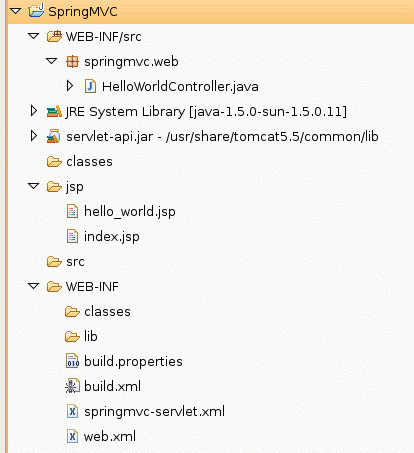Click the lib folder icon
This screenshot has height=453, width=414.
(x=72, y=337)
